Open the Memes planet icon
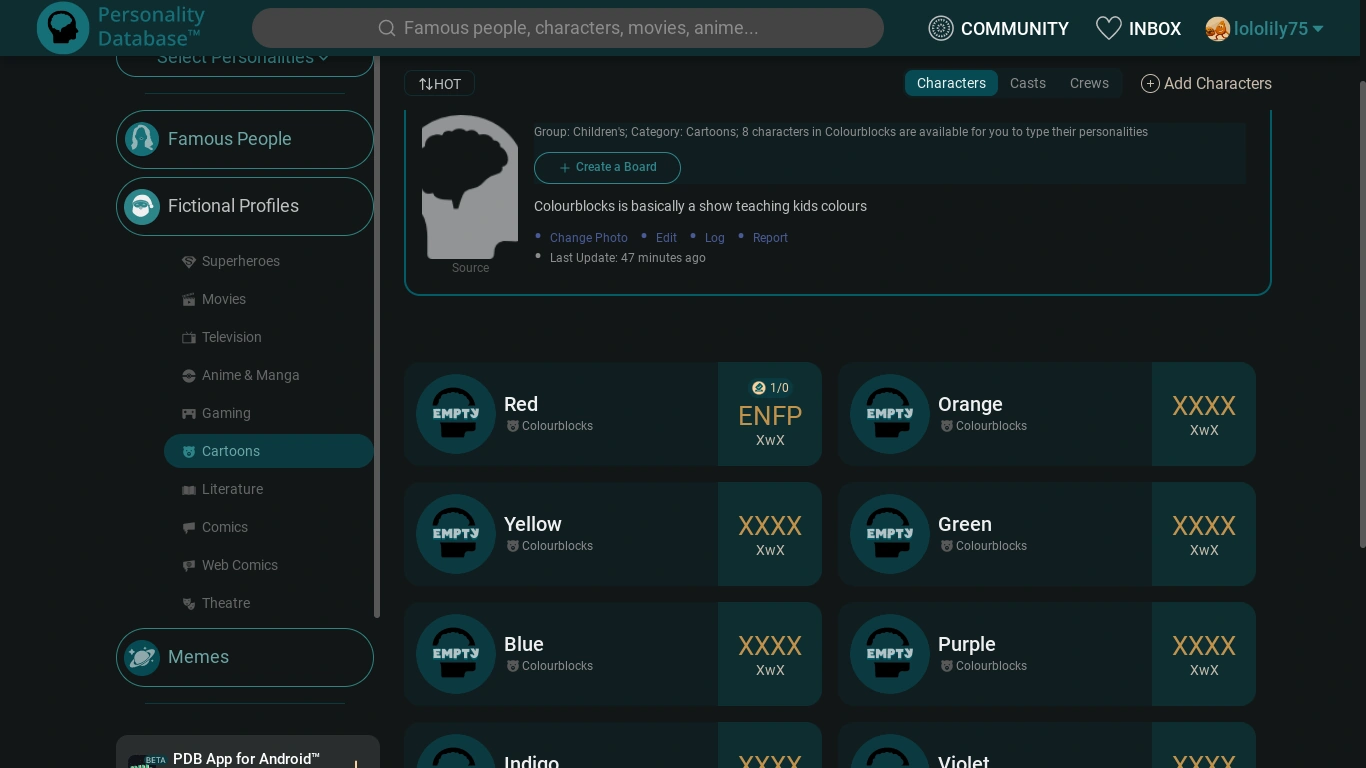1366x768 pixels. (x=142, y=657)
